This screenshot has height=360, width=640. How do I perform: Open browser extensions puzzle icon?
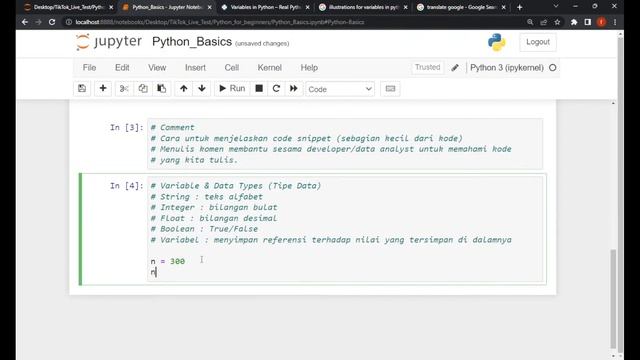[574, 22]
